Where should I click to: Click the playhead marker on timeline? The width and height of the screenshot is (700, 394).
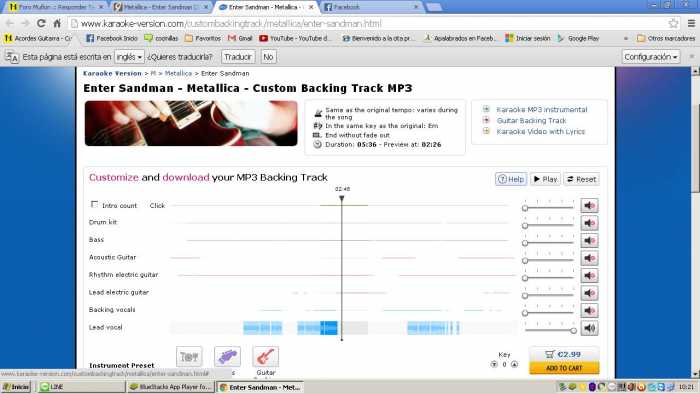coord(342,199)
